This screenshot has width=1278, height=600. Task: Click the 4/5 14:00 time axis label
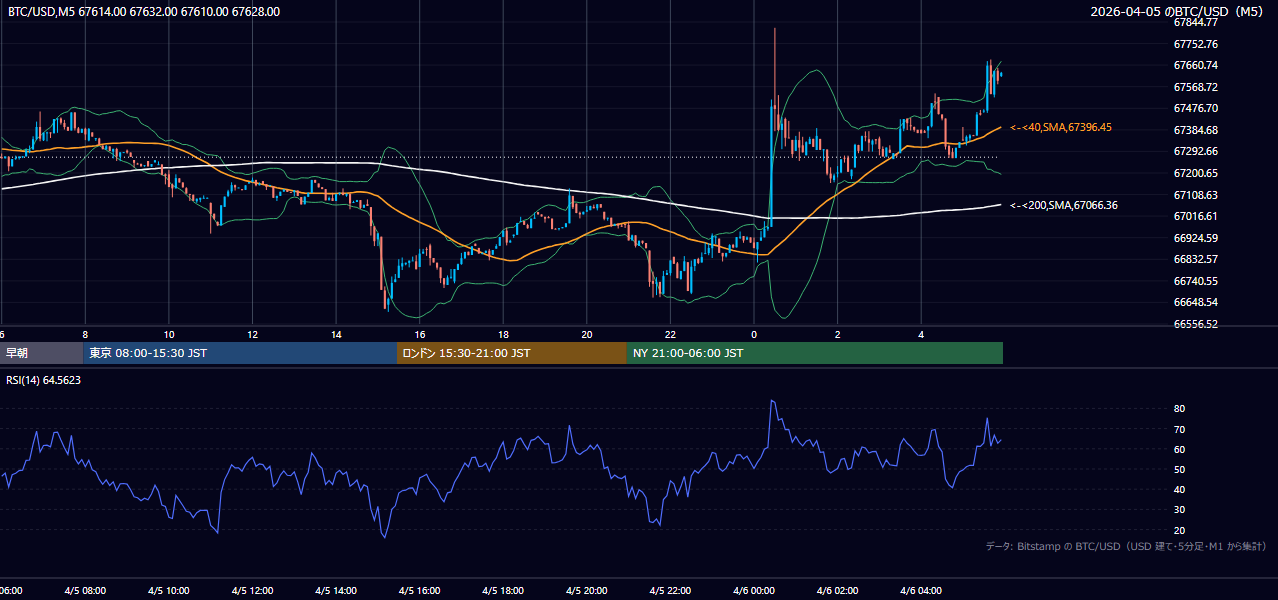[336, 591]
